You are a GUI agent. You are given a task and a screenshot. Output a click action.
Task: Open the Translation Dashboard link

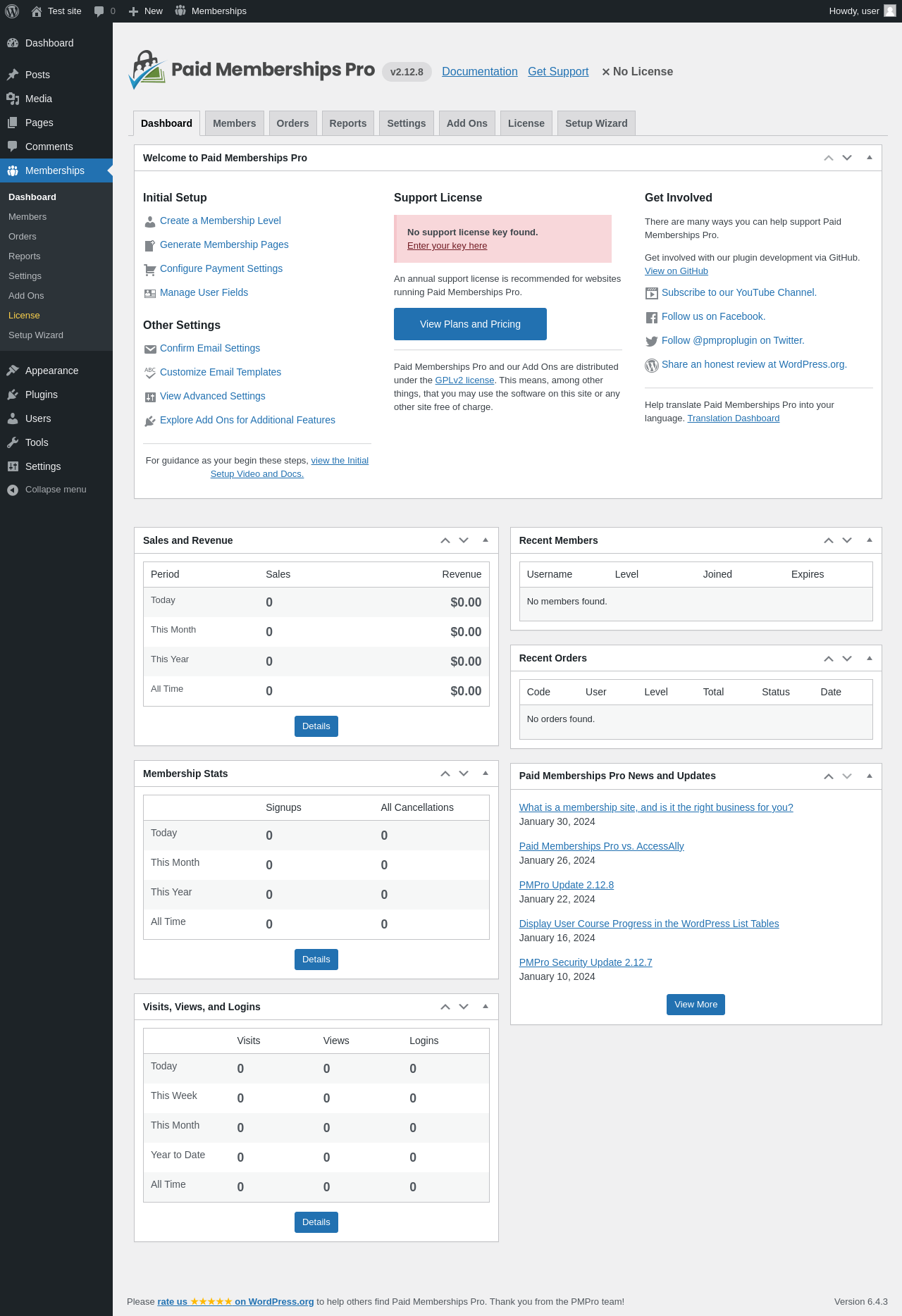pos(734,418)
